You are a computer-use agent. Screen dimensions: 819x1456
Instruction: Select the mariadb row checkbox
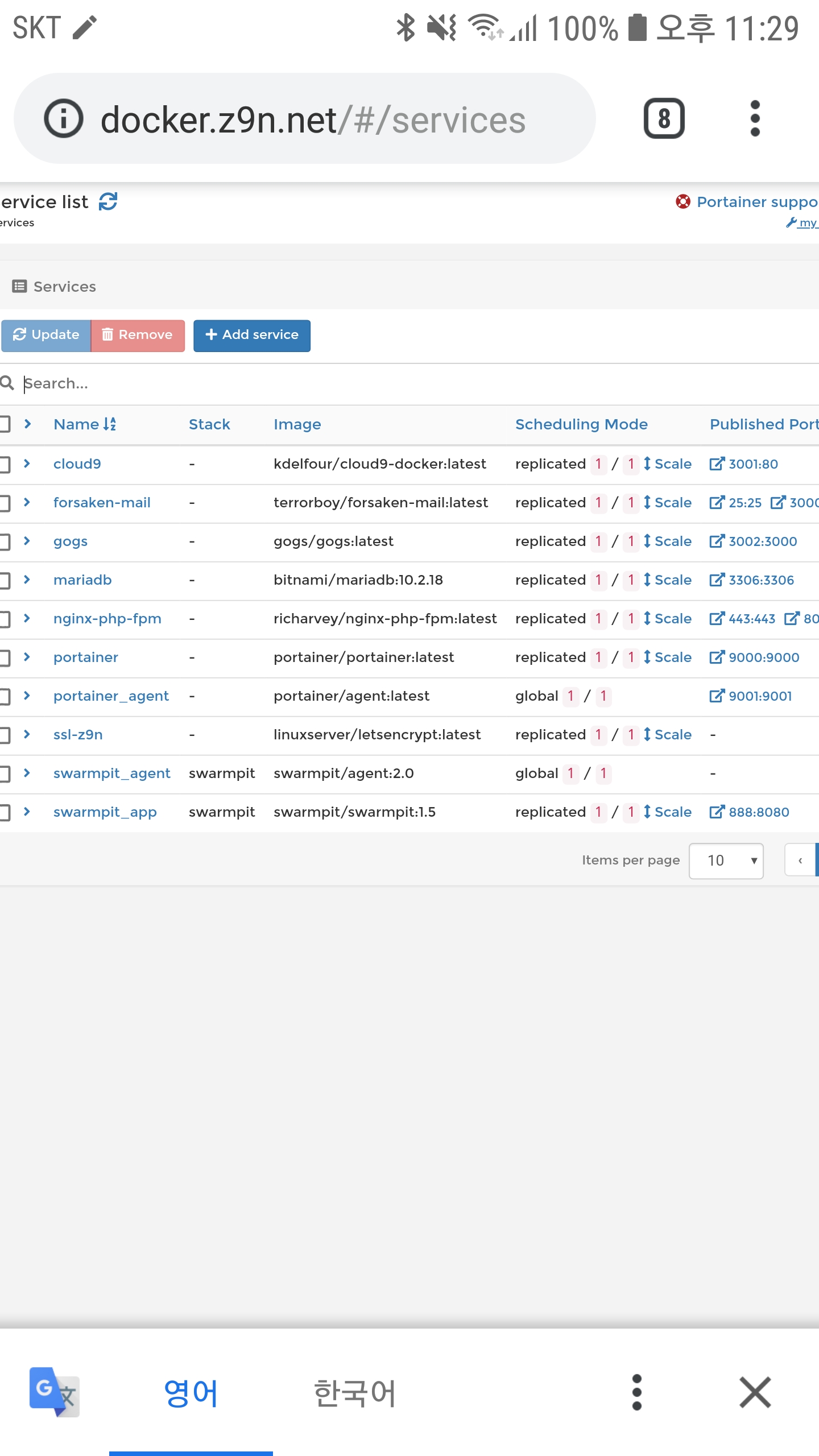[x=5, y=580]
